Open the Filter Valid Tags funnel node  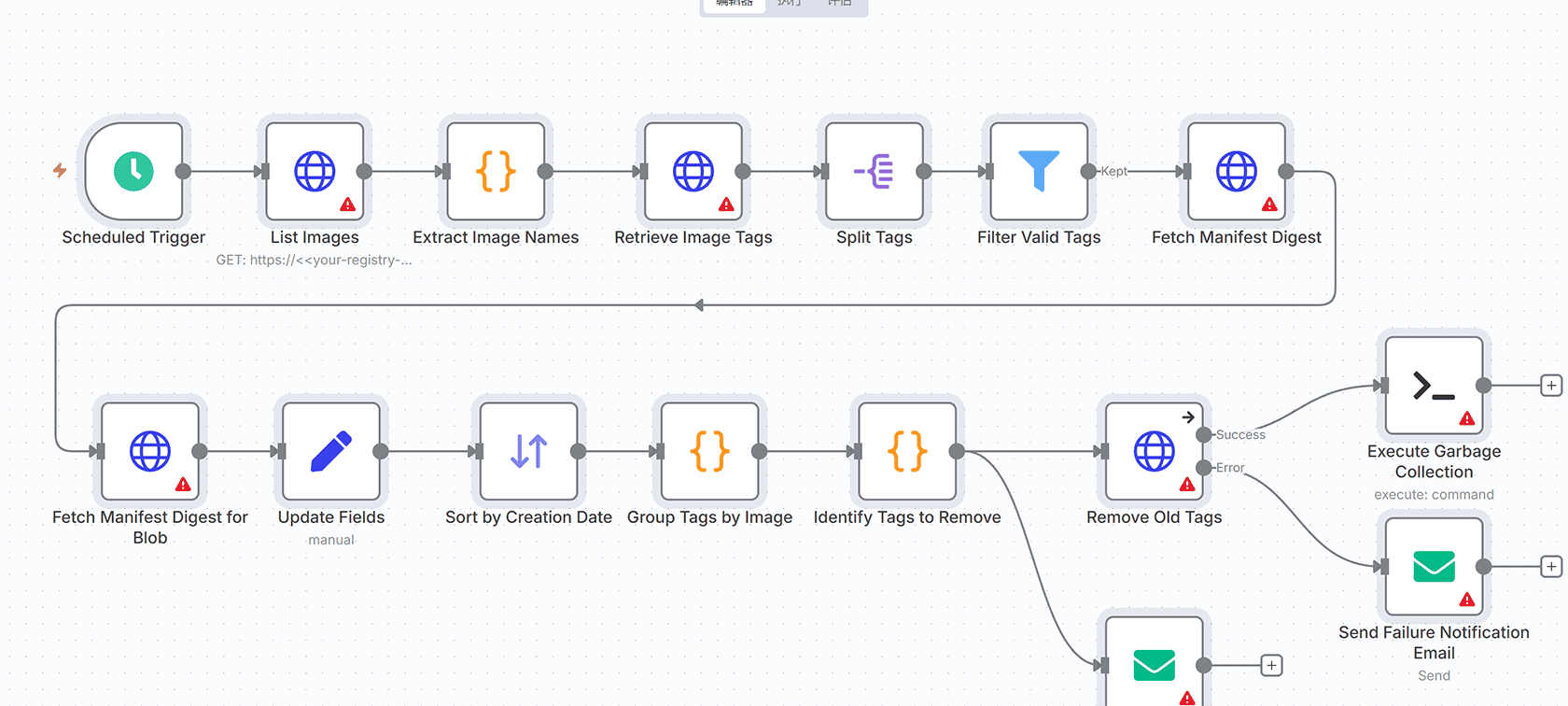pyautogui.click(x=1038, y=171)
